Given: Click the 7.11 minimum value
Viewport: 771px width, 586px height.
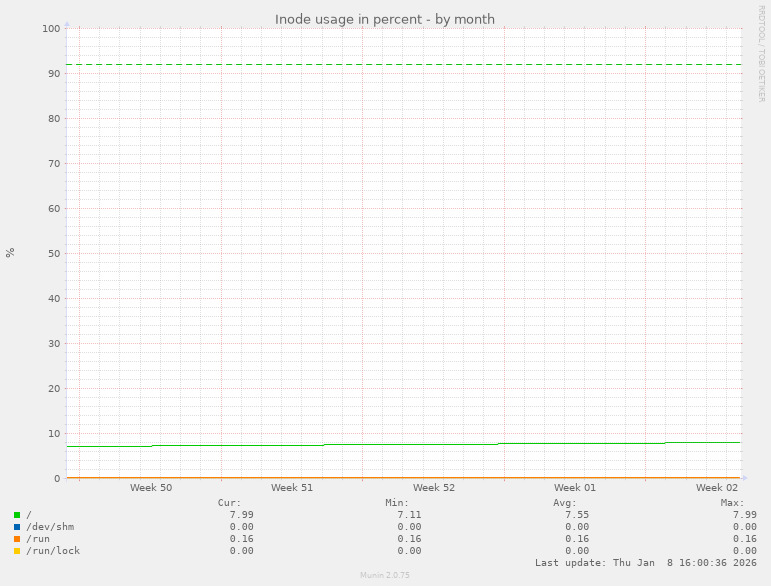Looking at the screenshot, I should [x=409, y=515].
